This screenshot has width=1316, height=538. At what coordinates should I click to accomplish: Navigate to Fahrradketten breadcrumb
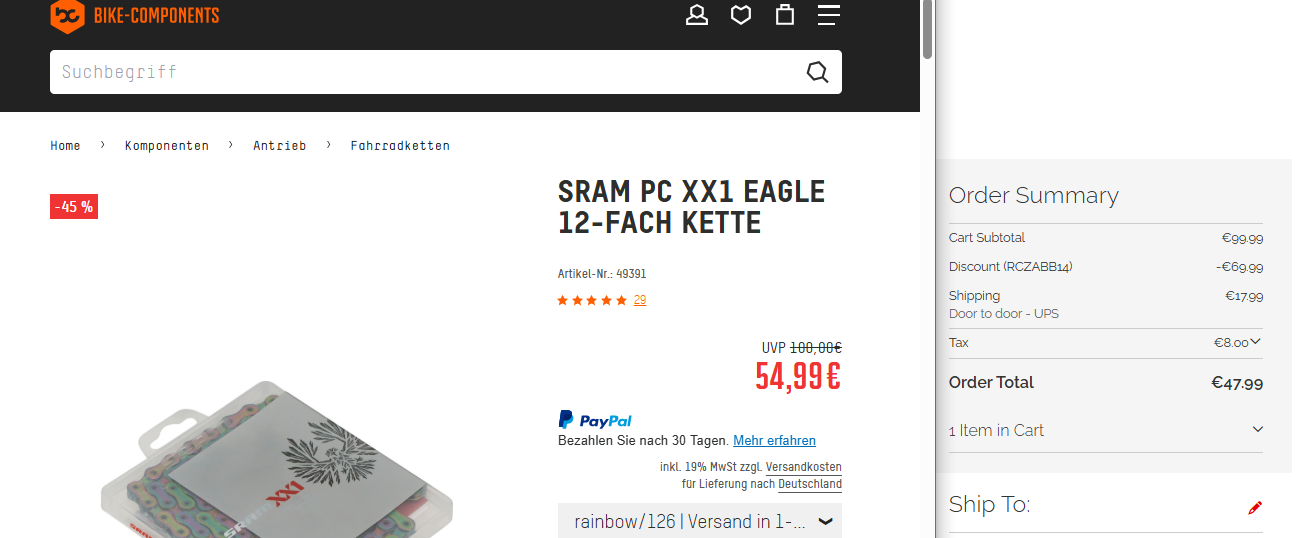[400, 146]
